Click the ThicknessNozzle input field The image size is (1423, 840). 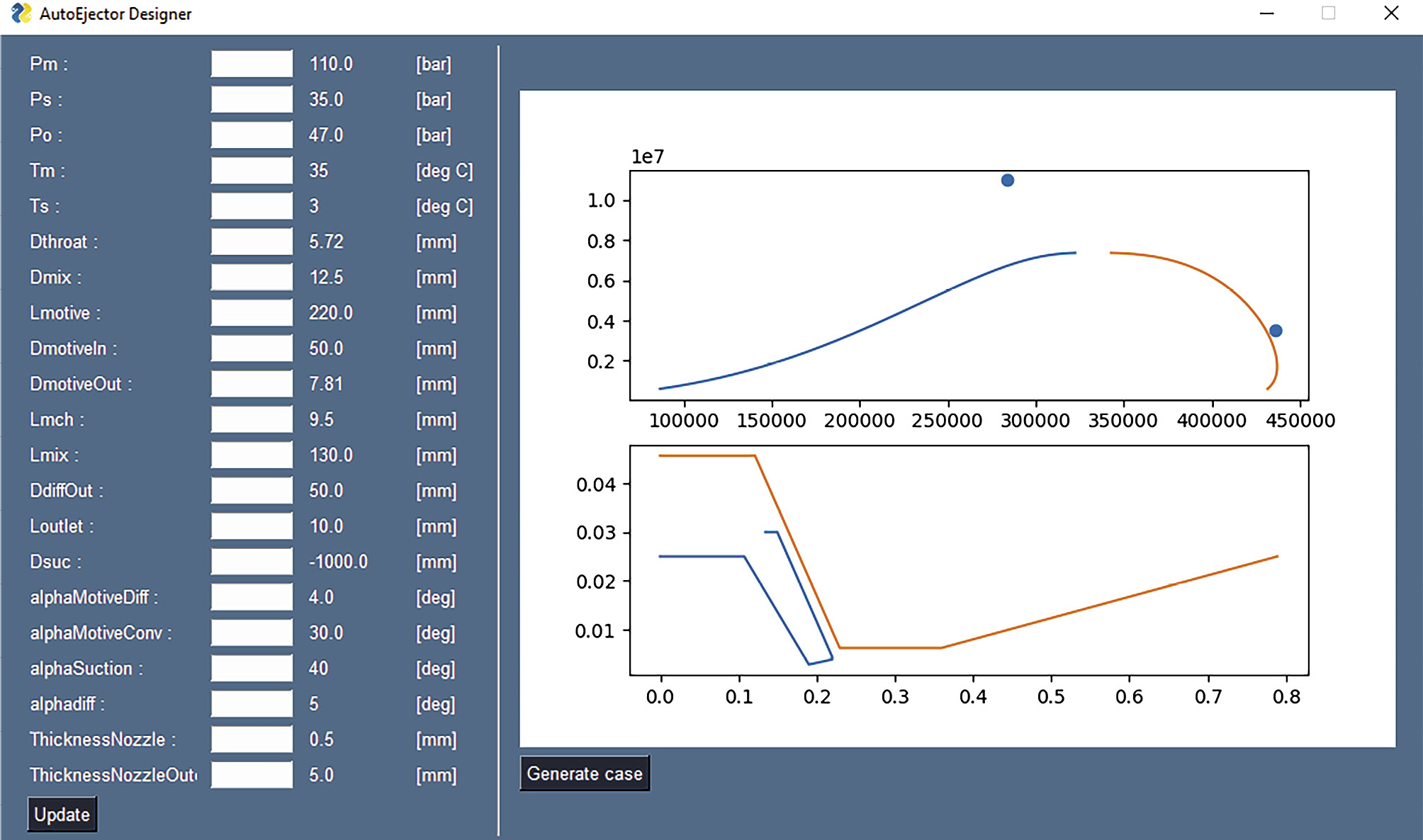click(x=252, y=739)
